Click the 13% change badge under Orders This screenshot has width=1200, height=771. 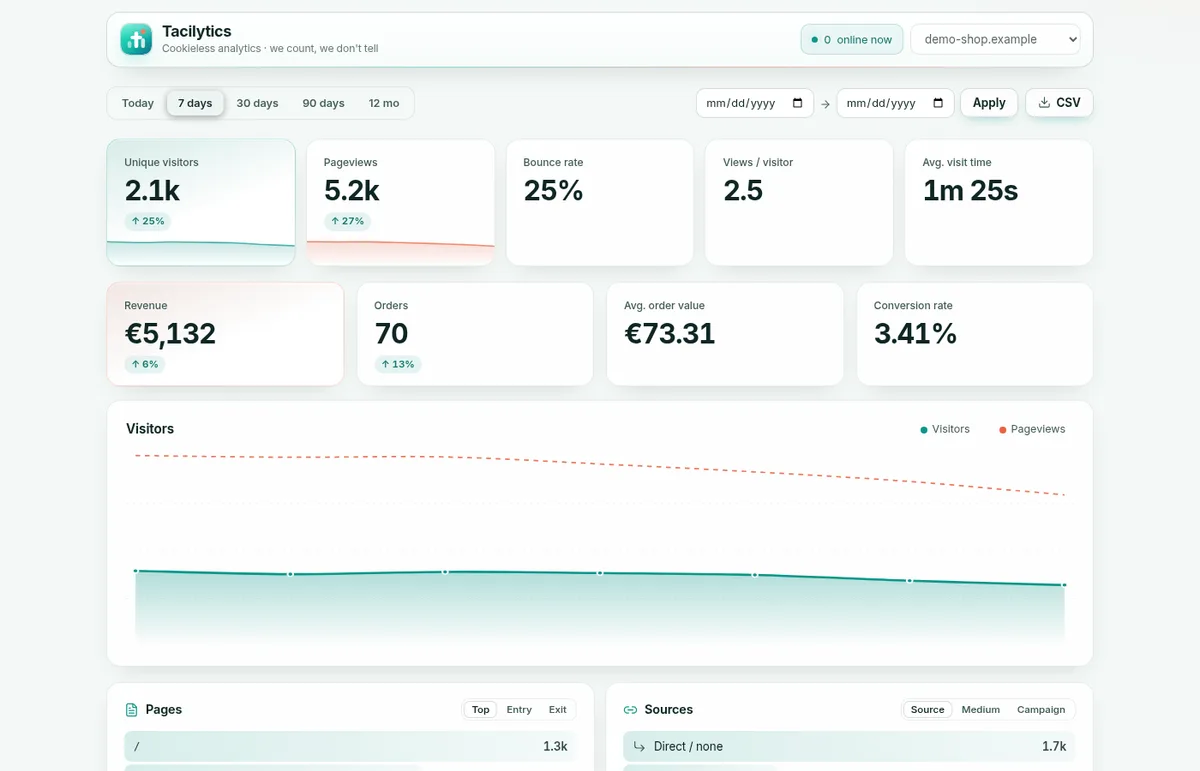tap(398, 364)
